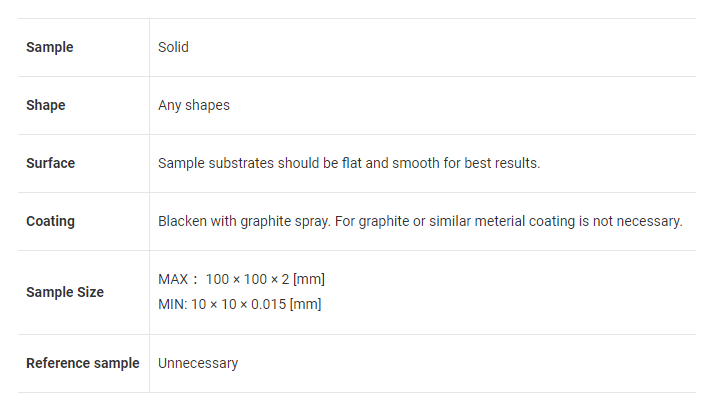Click the Shape row label
Viewport: 712px width, 405px height.
[x=45, y=105]
